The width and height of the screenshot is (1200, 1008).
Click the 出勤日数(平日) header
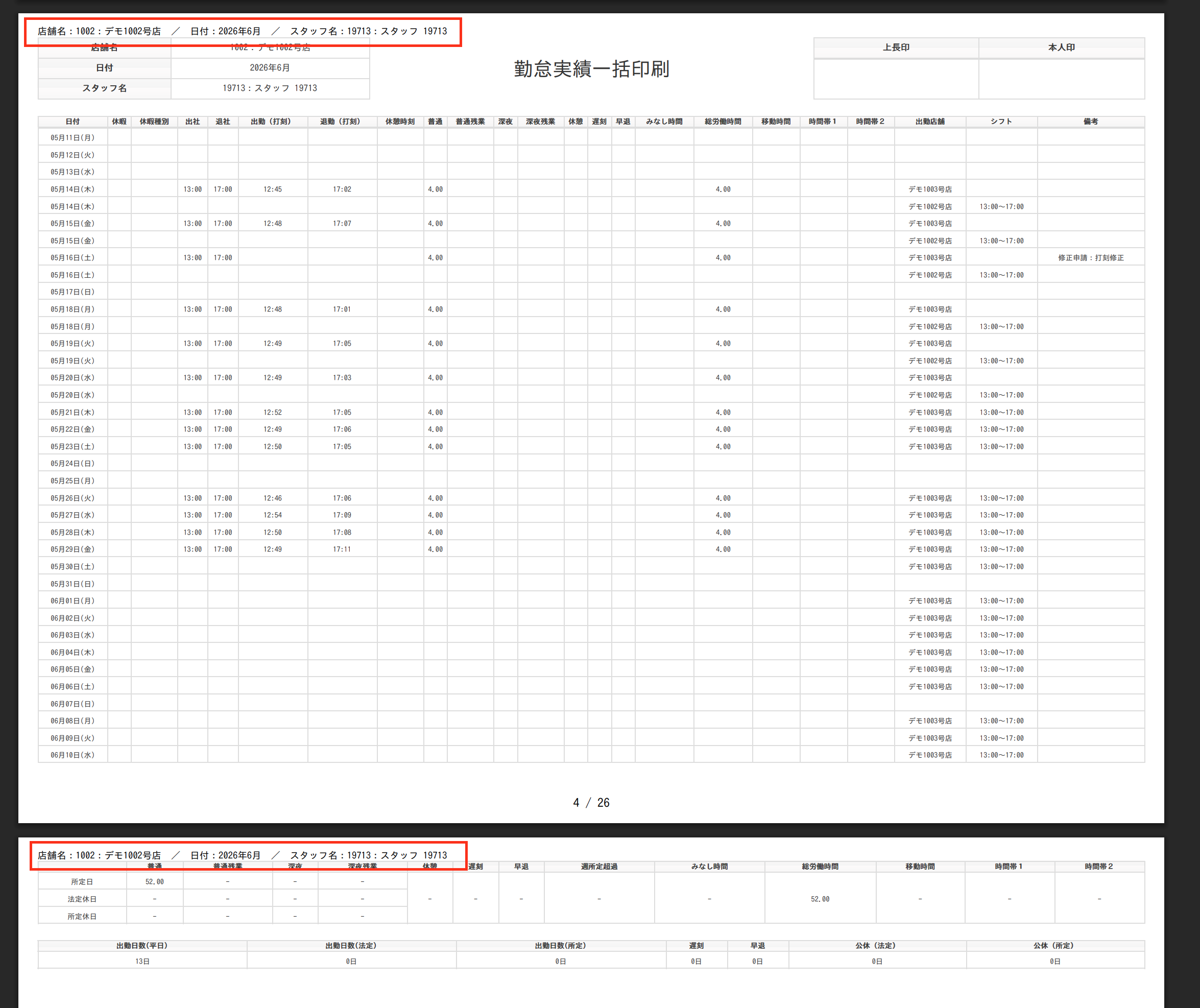pos(142,946)
